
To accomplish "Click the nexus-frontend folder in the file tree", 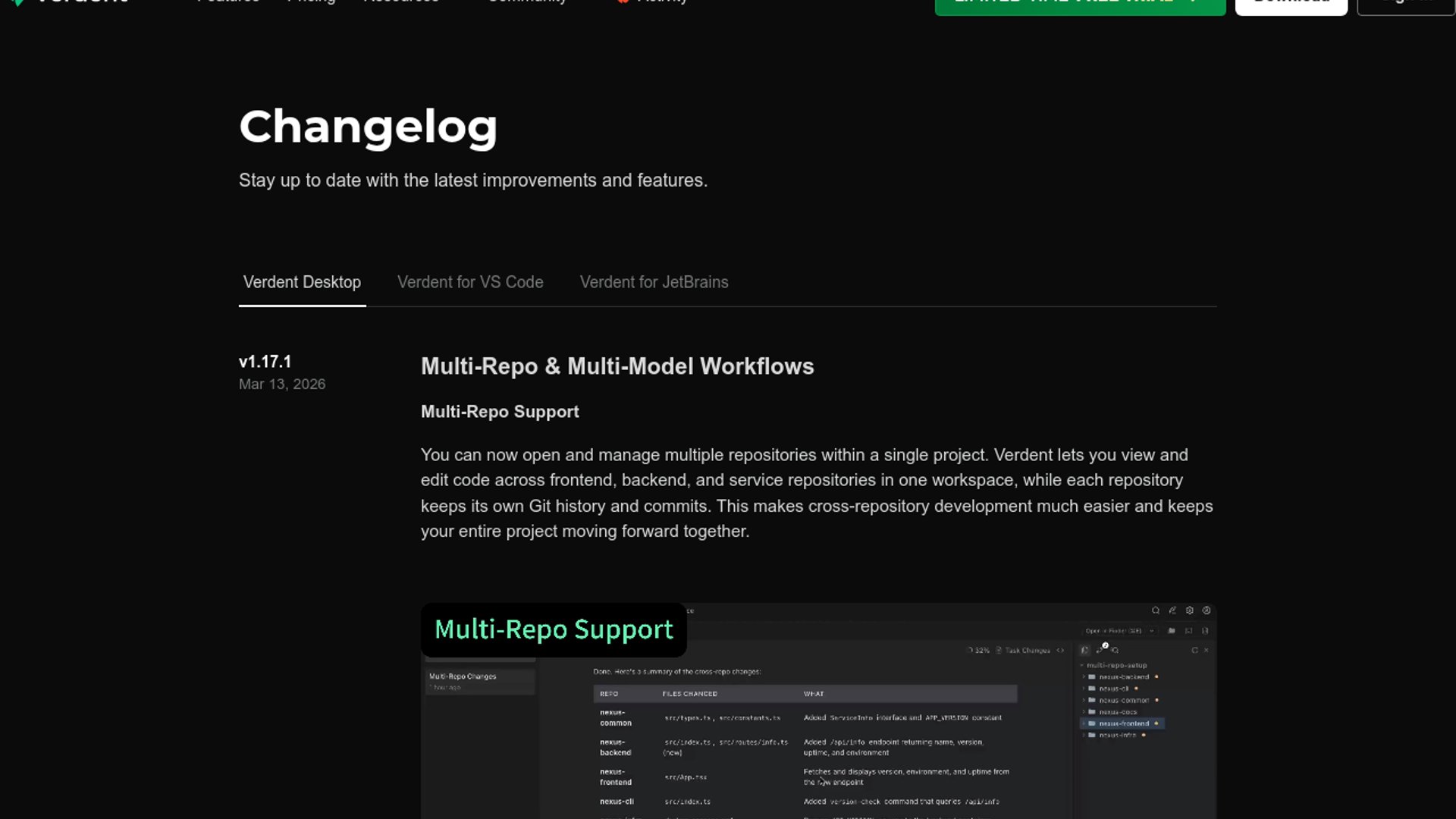I will 1123,723.
